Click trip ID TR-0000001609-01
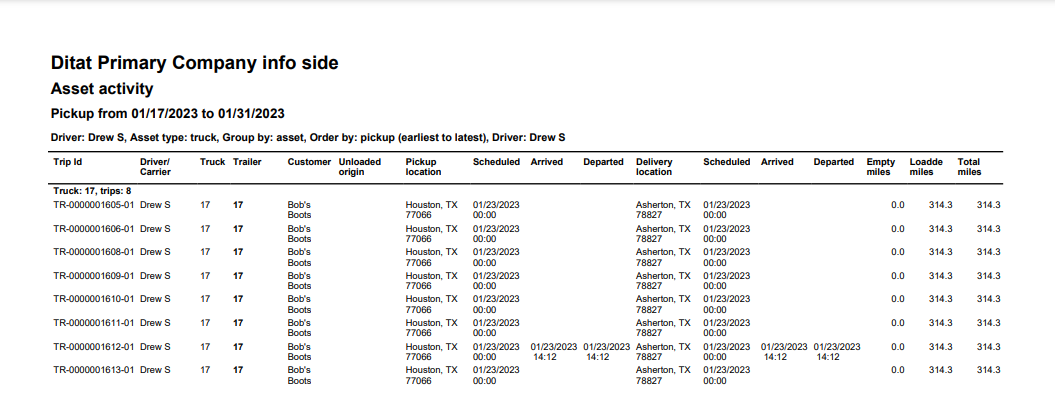The height and width of the screenshot is (420, 1055). point(93,276)
